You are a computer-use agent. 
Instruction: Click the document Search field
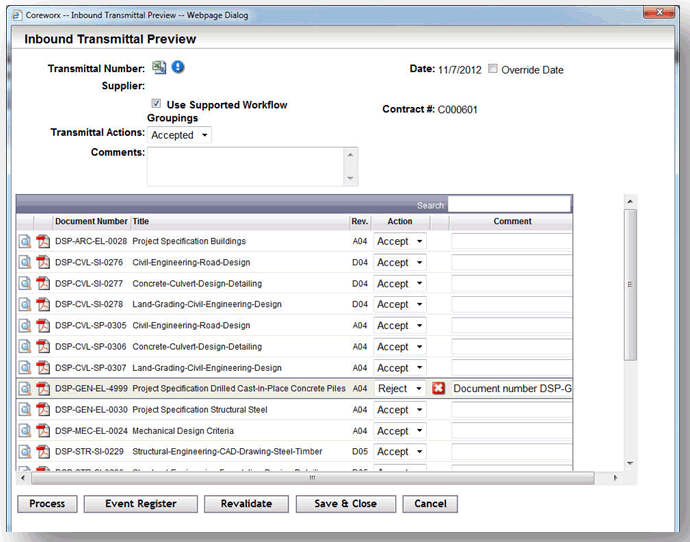click(x=509, y=205)
